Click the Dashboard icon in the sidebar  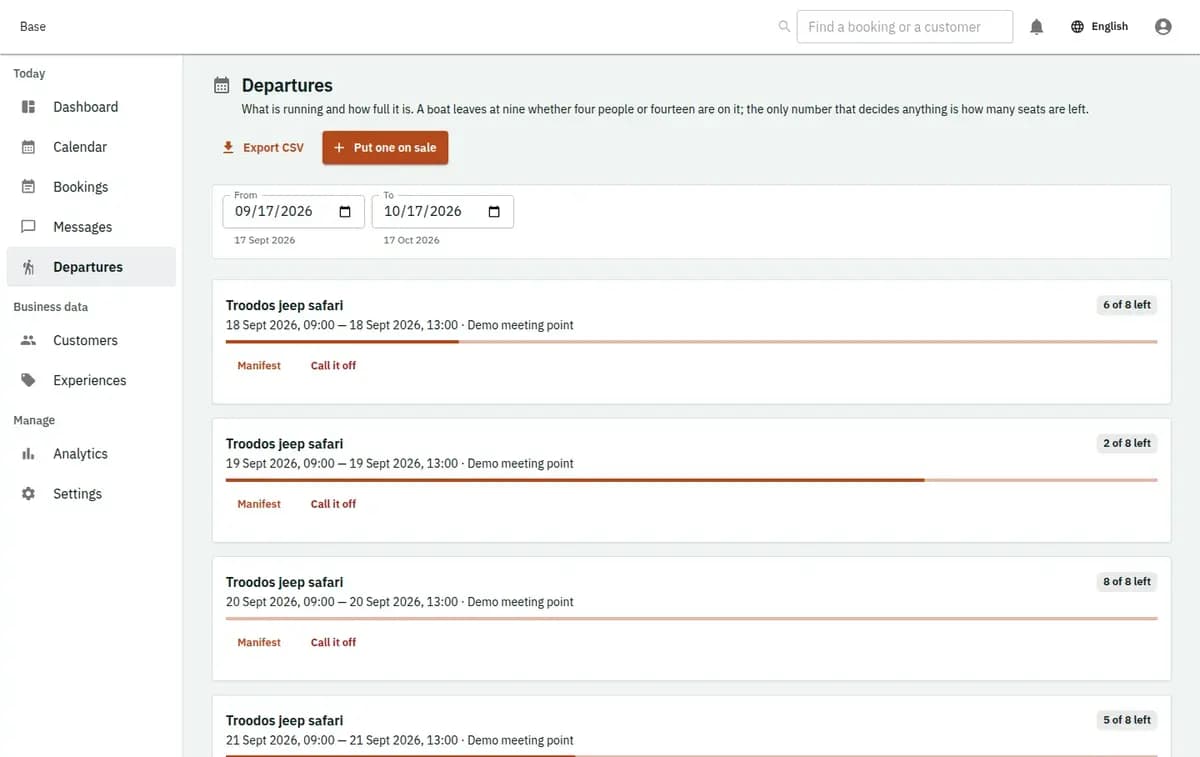pos(28,107)
